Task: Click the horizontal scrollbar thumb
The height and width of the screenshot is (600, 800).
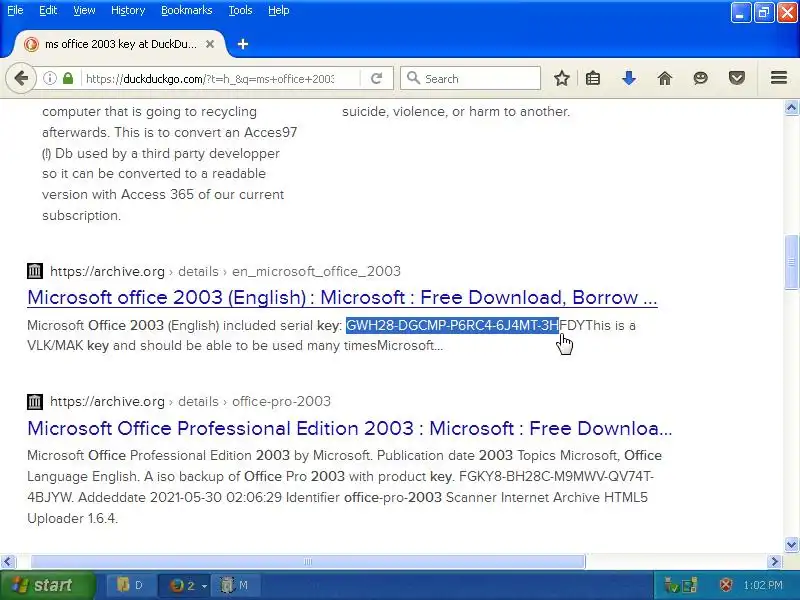Action: [x=308, y=562]
